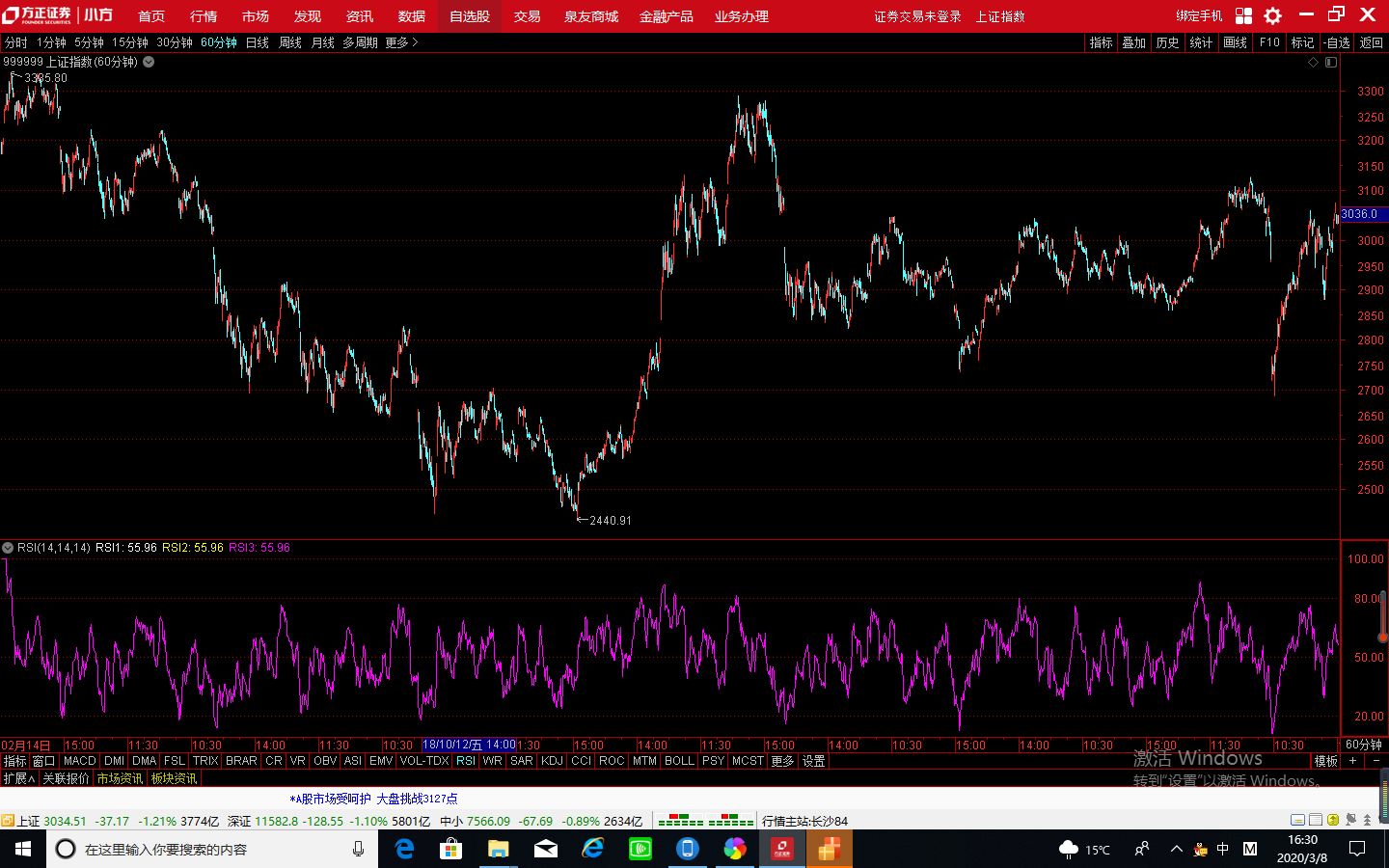Open the 多周期 multi-period view
This screenshot has width=1389, height=868.
[360, 42]
